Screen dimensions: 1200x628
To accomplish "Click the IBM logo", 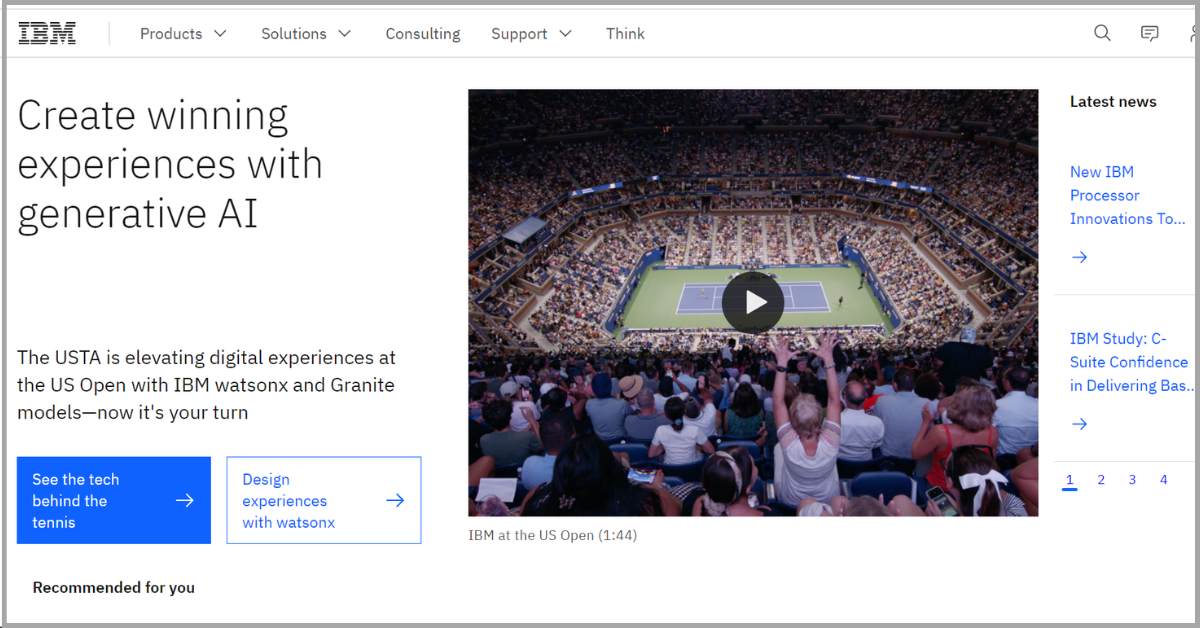I will click(47, 33).
